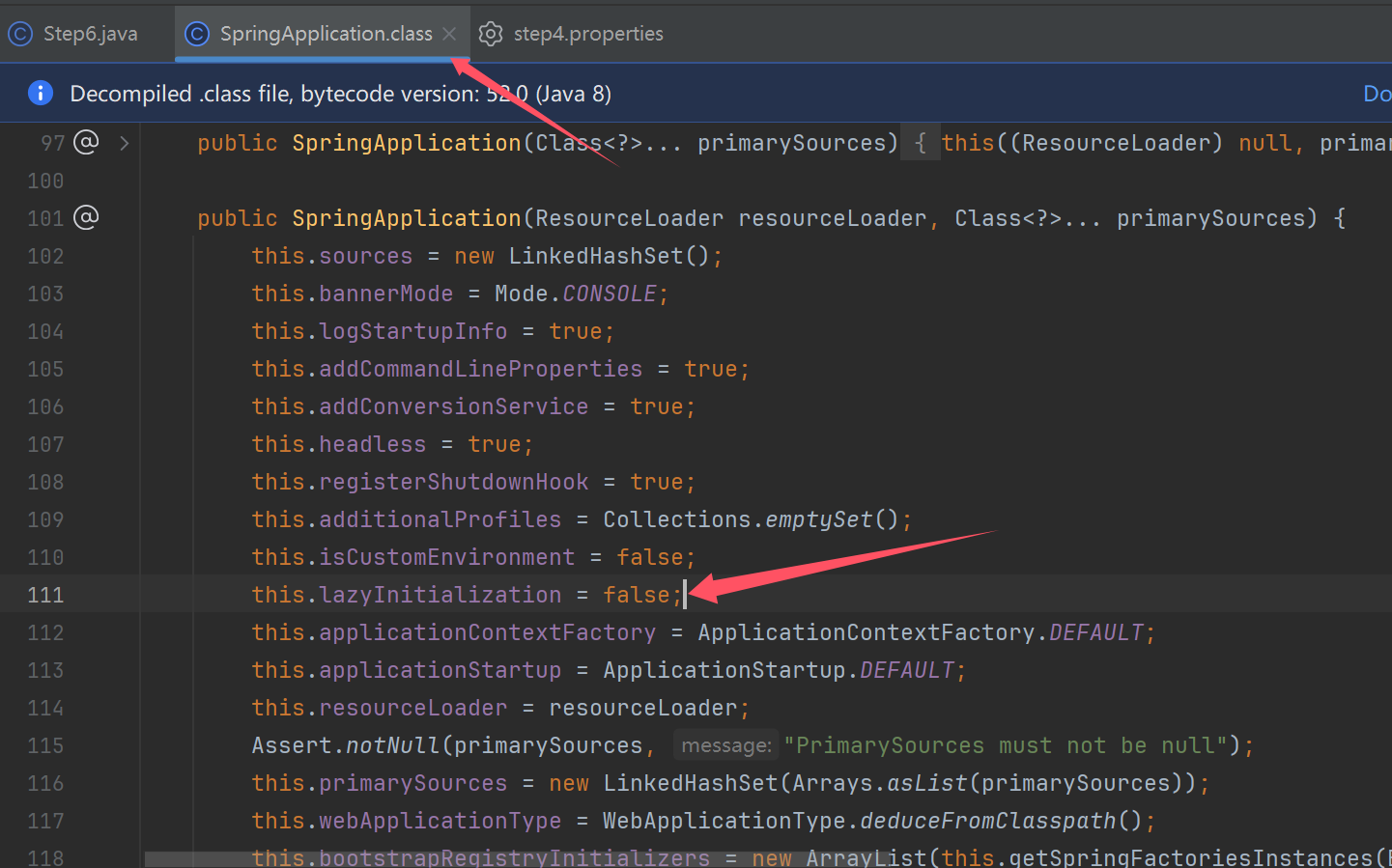The height and width of the screenshot is (868, 1392).
Task: Click the "PrimarySources must not be null" string
Action: coord(1006,745)
